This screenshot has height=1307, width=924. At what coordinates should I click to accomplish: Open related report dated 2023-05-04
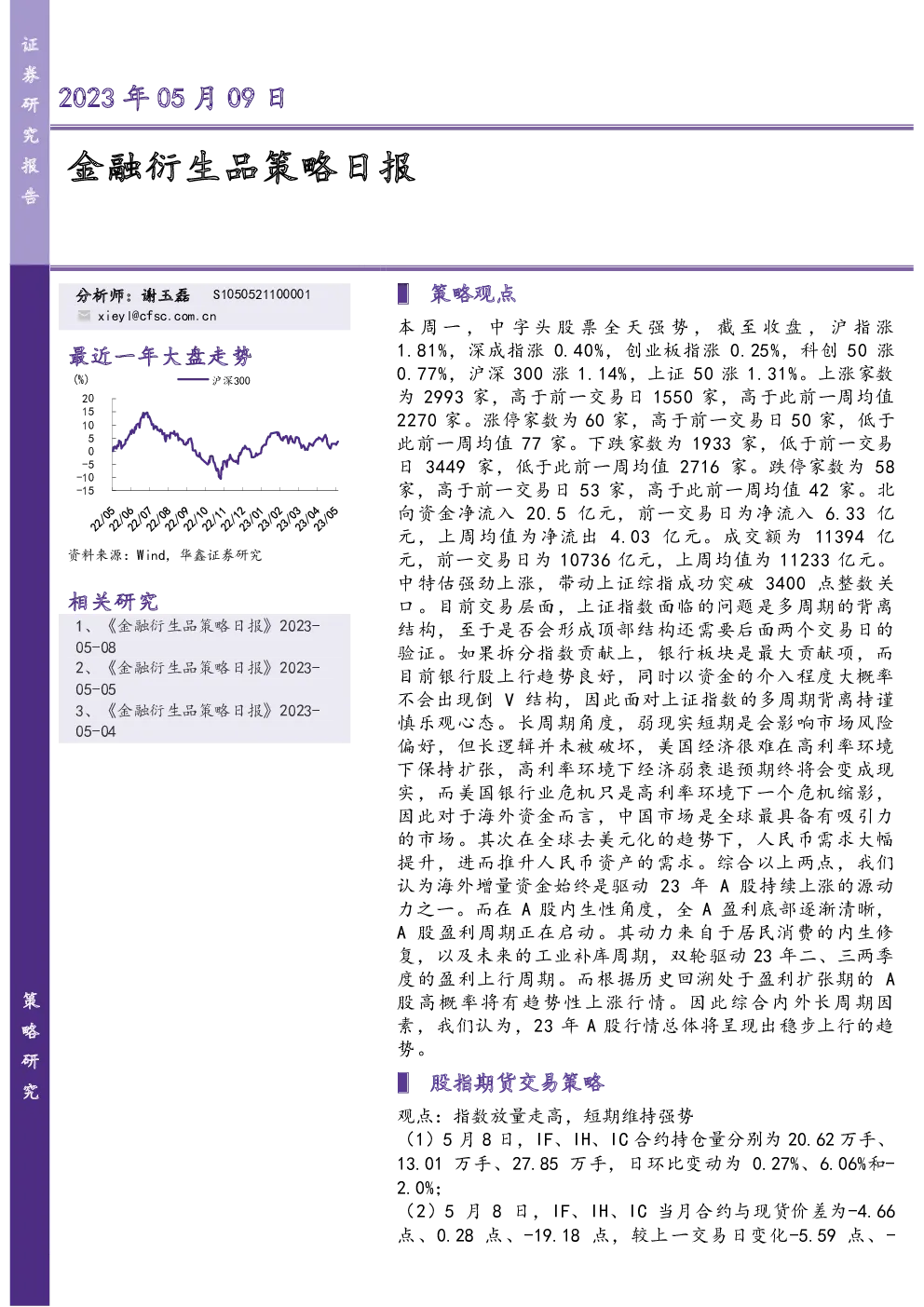pyautogui.click(x=197, y=721)
